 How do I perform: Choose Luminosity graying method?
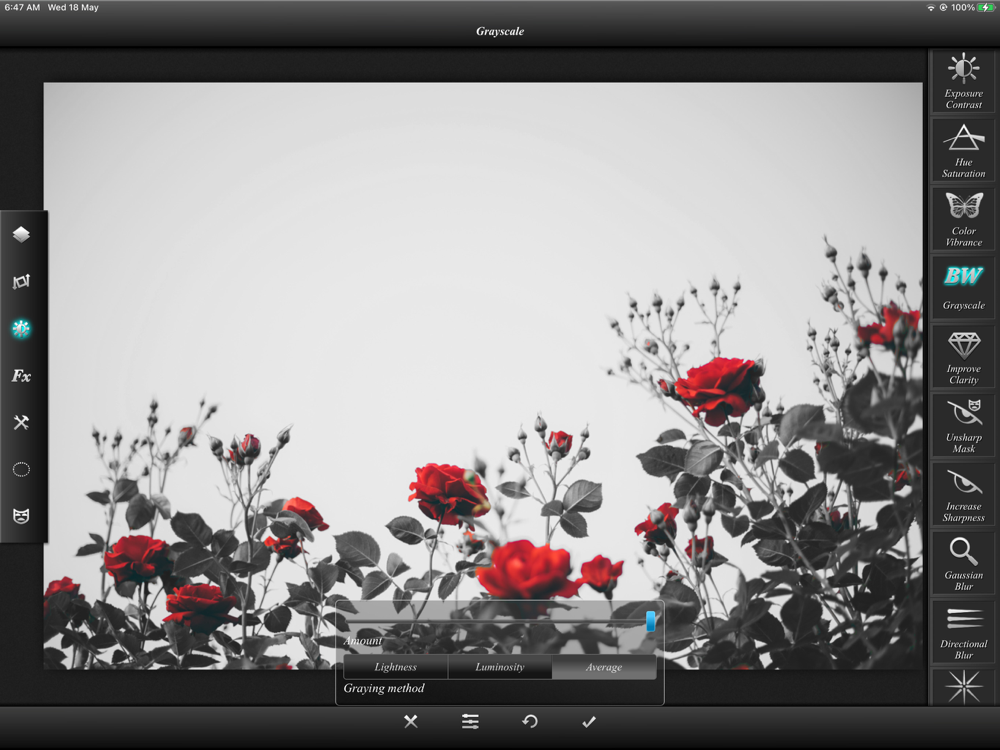coord(500,666)
